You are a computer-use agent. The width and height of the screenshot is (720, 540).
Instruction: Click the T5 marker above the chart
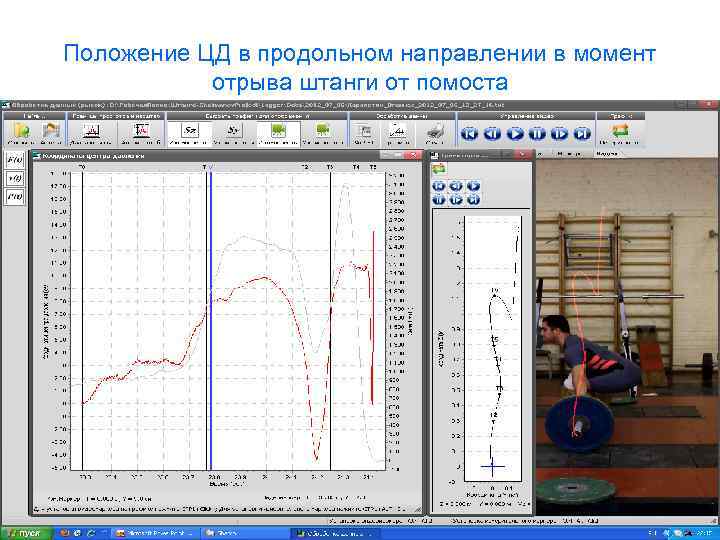coord(373,167)
